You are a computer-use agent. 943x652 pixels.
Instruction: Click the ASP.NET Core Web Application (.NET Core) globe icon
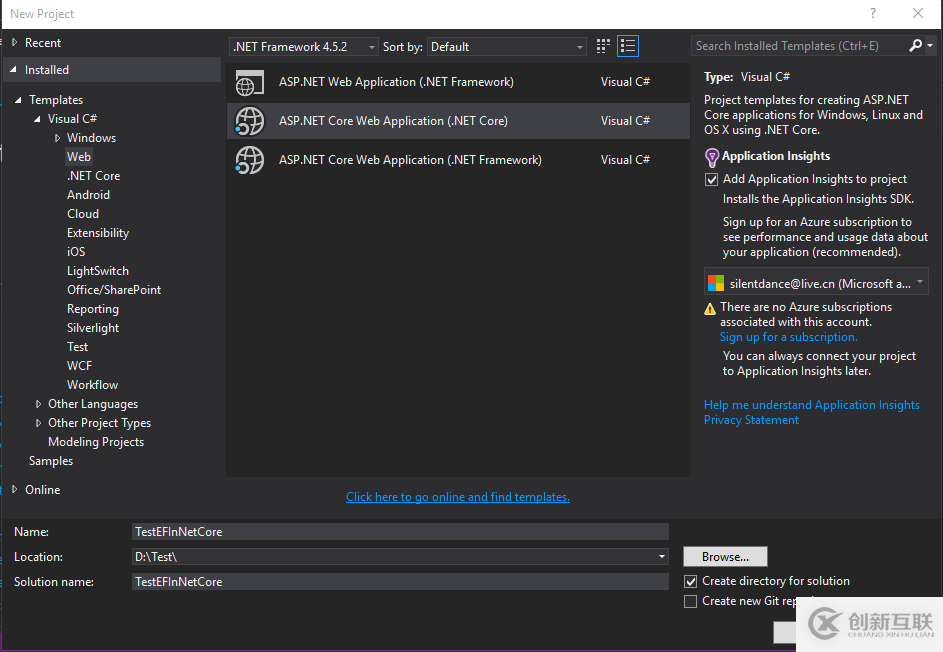click(x=249, y=120)
